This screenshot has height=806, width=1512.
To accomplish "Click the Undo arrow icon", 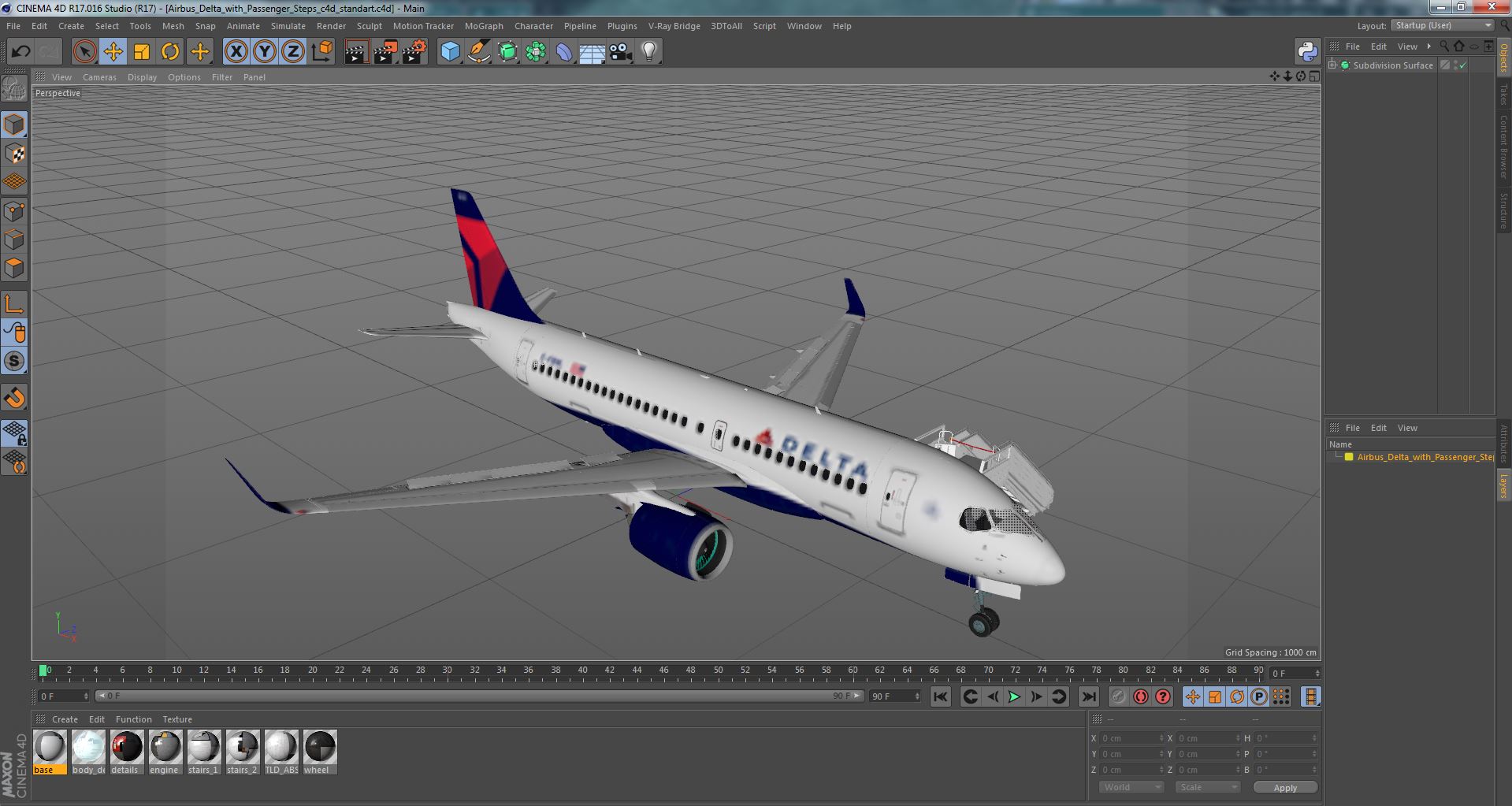I will (20, 52).
